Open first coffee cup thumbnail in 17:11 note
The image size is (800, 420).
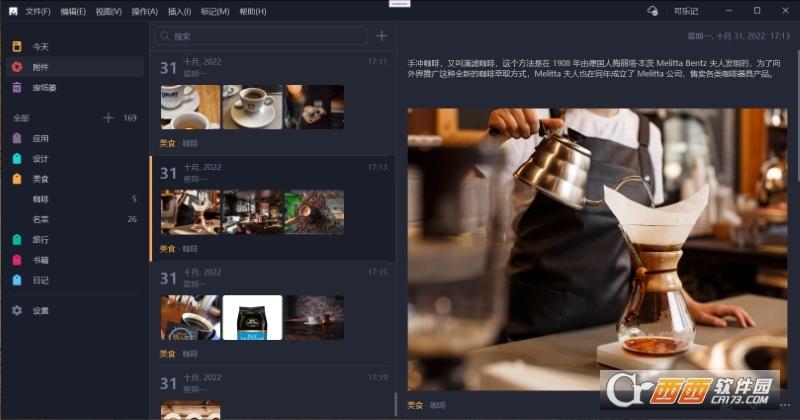190,107
